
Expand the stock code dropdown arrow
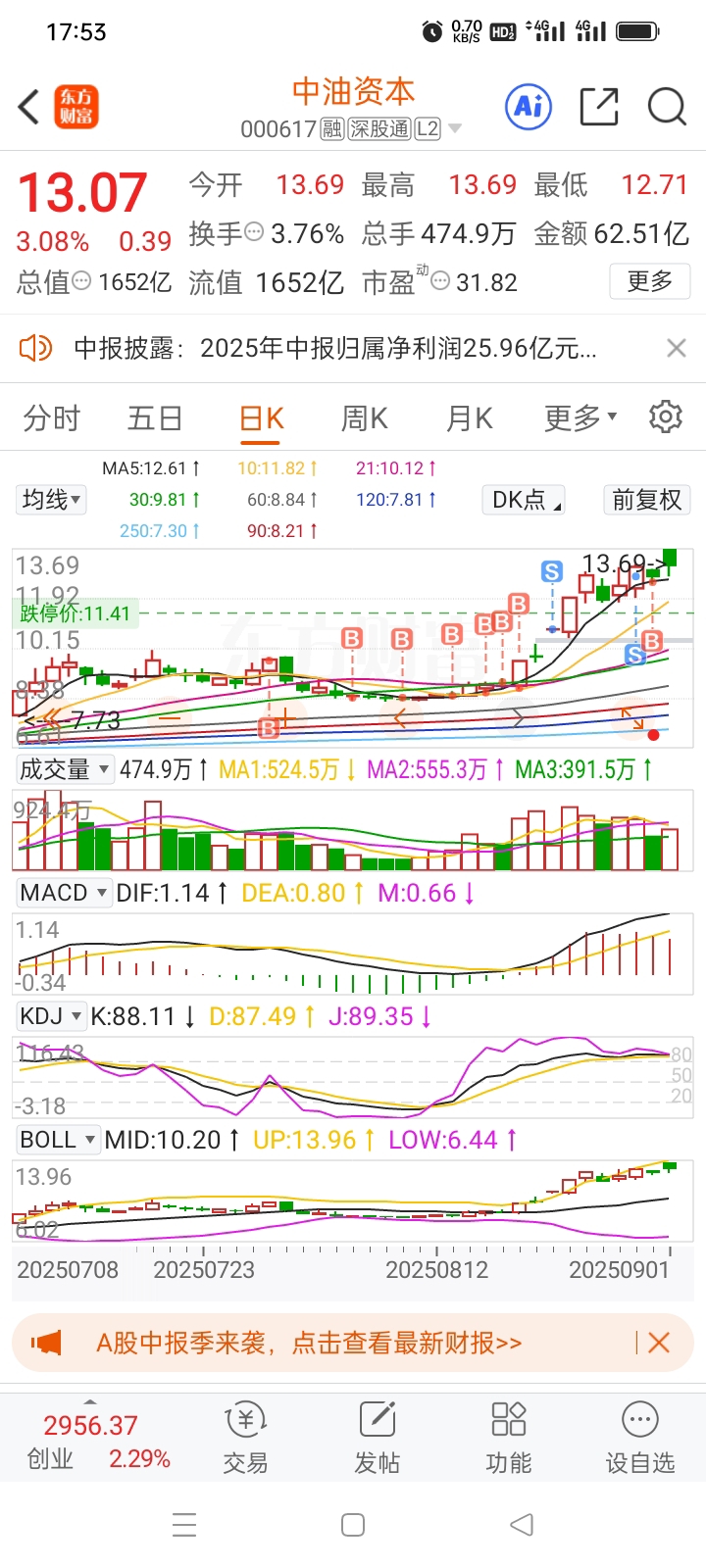(x=454, y=129)
